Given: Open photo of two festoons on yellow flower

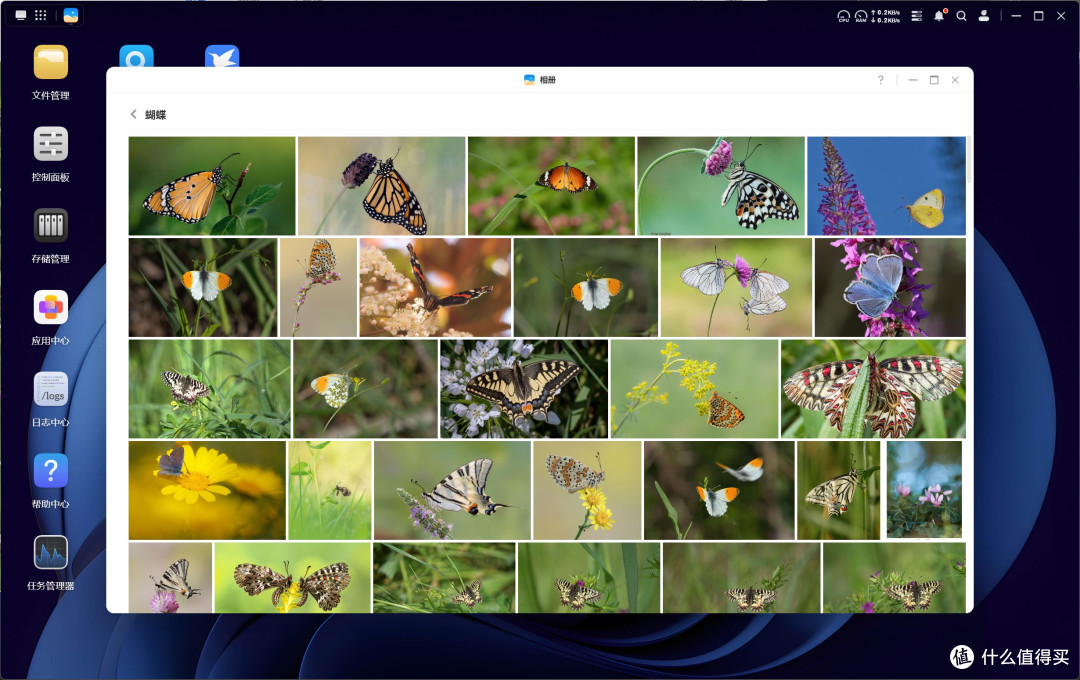Looking at the screenshot, I should tap(293, 577).
